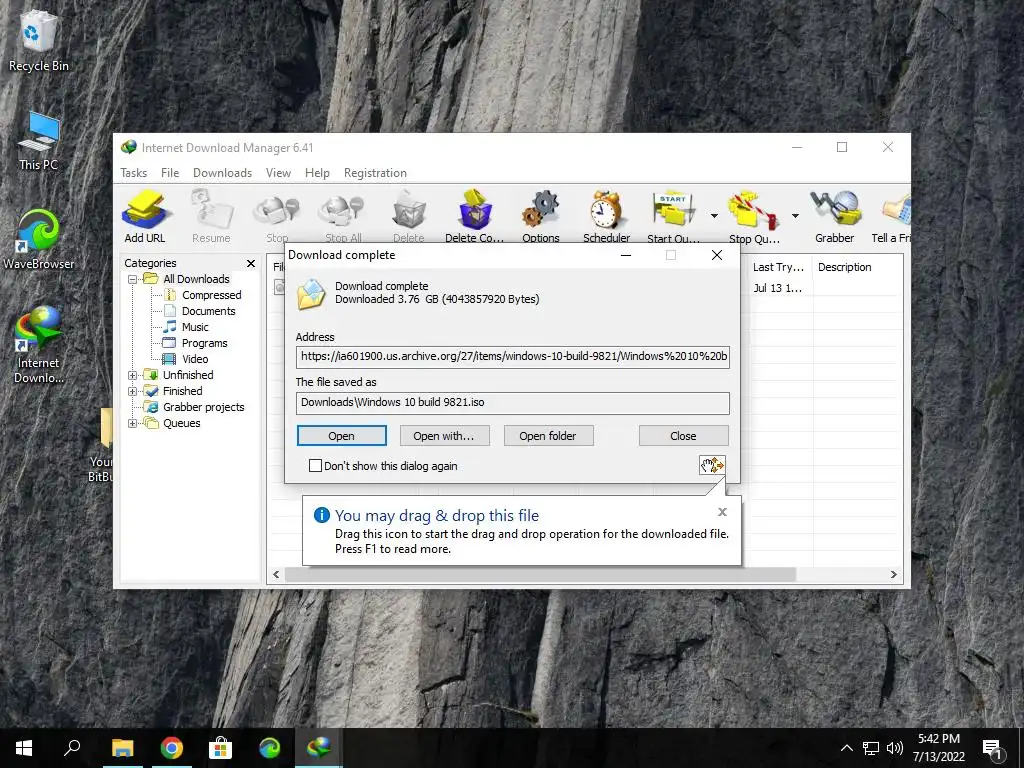Open the notification center icon
The width and height of the screenshot is (1024, 768).
[x=993, y=748]
